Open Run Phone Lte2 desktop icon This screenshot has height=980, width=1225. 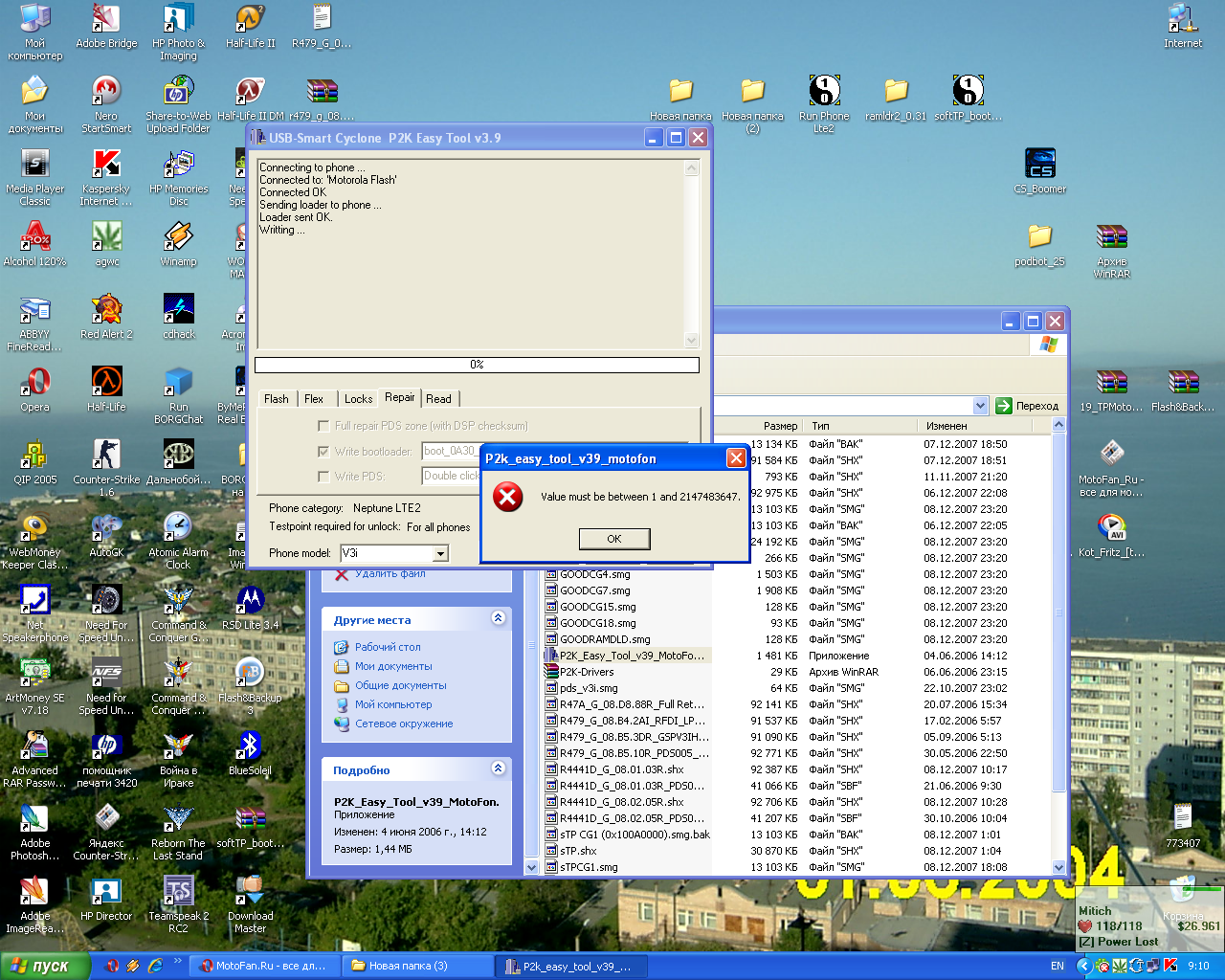(x=824, y=103)
